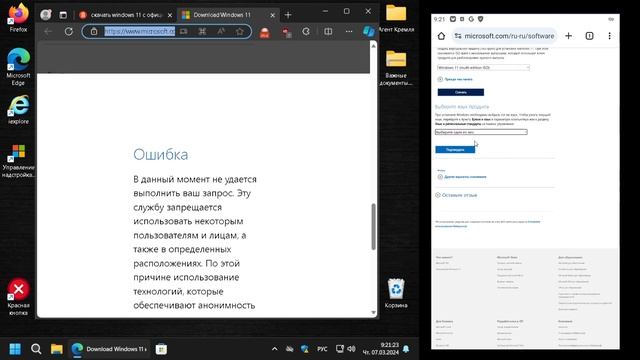Image resolution: width=640 pixels, height=360 pixels.
Task: Open Edge Settings and more menu
Action: [x=349, y=31]
